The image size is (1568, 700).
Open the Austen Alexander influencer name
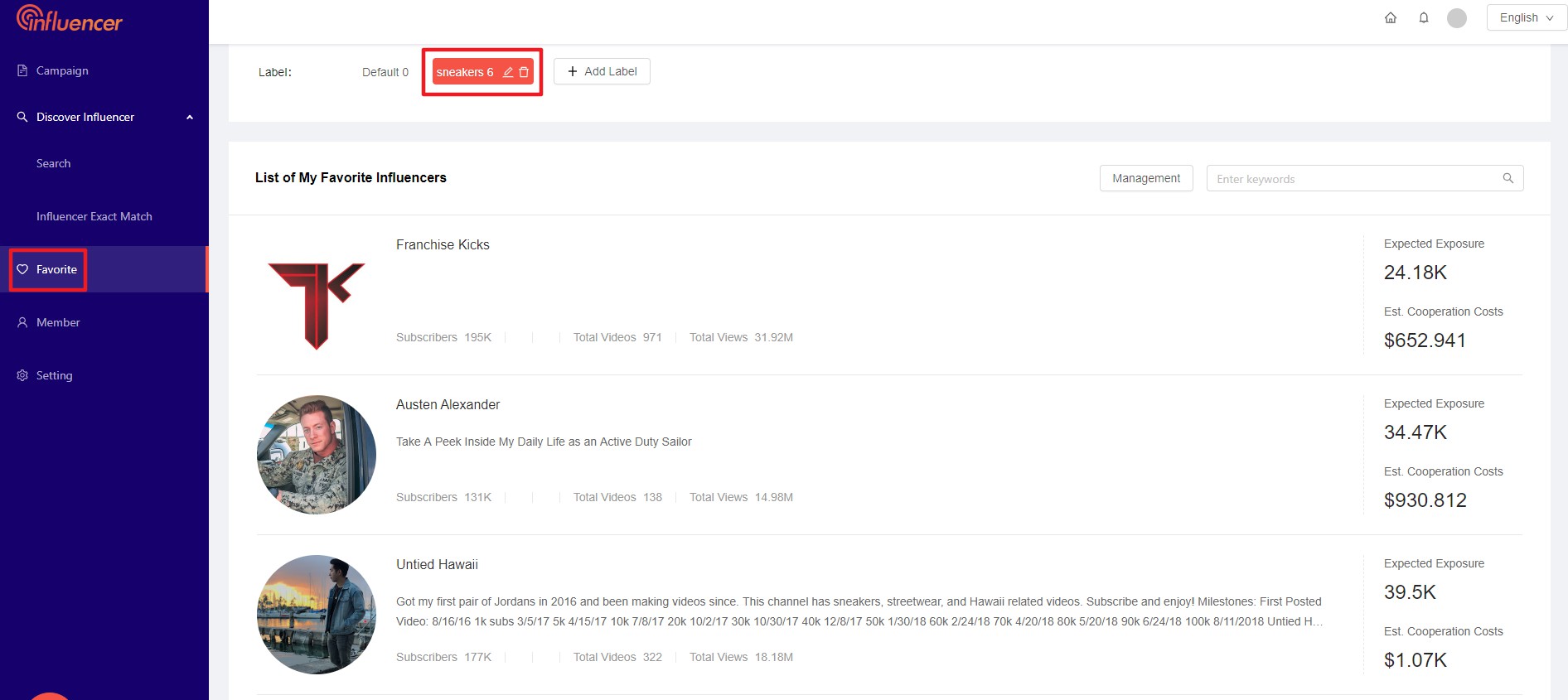pos(448,404)
